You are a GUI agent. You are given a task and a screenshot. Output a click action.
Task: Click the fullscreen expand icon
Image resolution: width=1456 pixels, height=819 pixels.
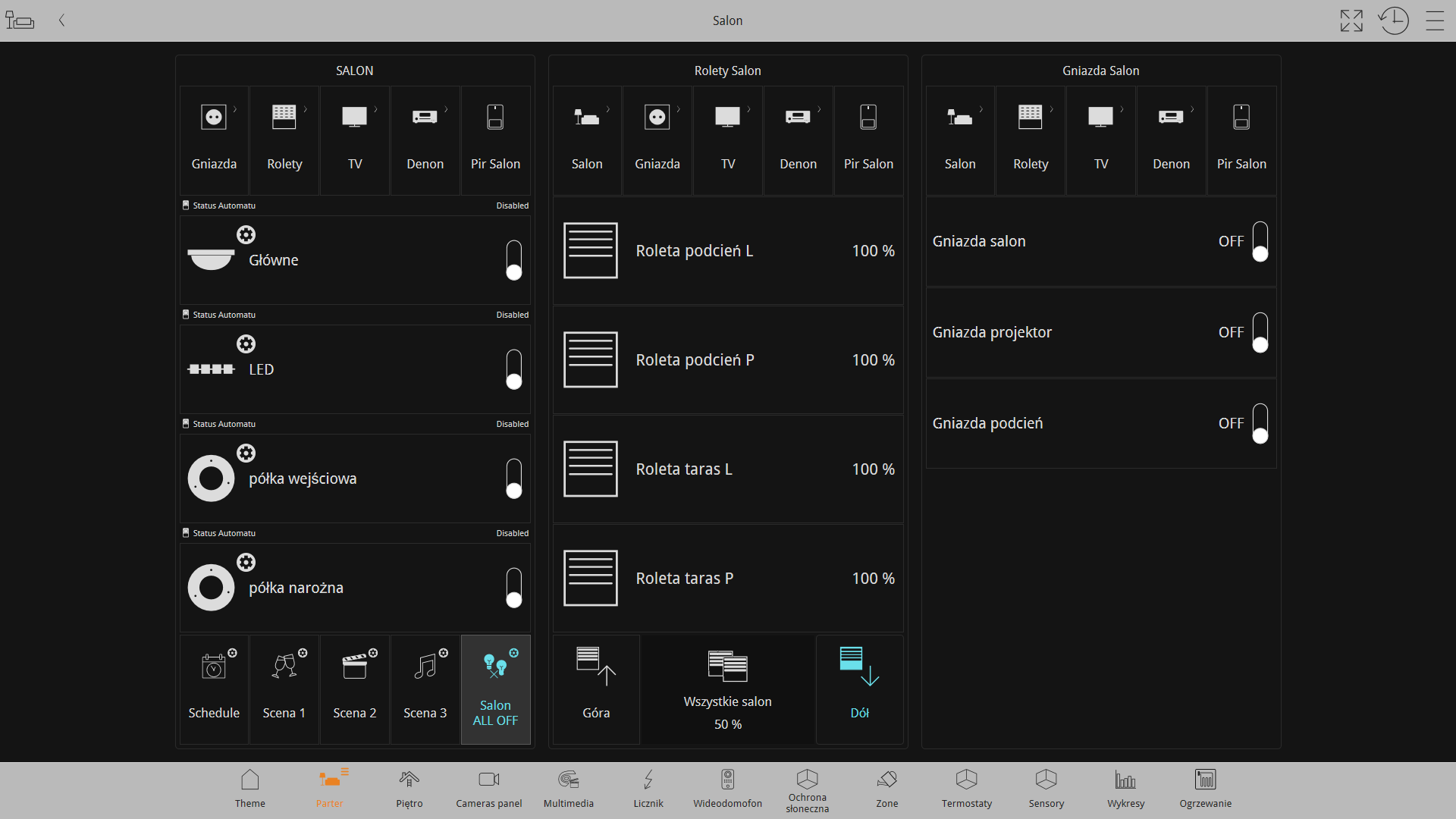[x=1351, y=20]
